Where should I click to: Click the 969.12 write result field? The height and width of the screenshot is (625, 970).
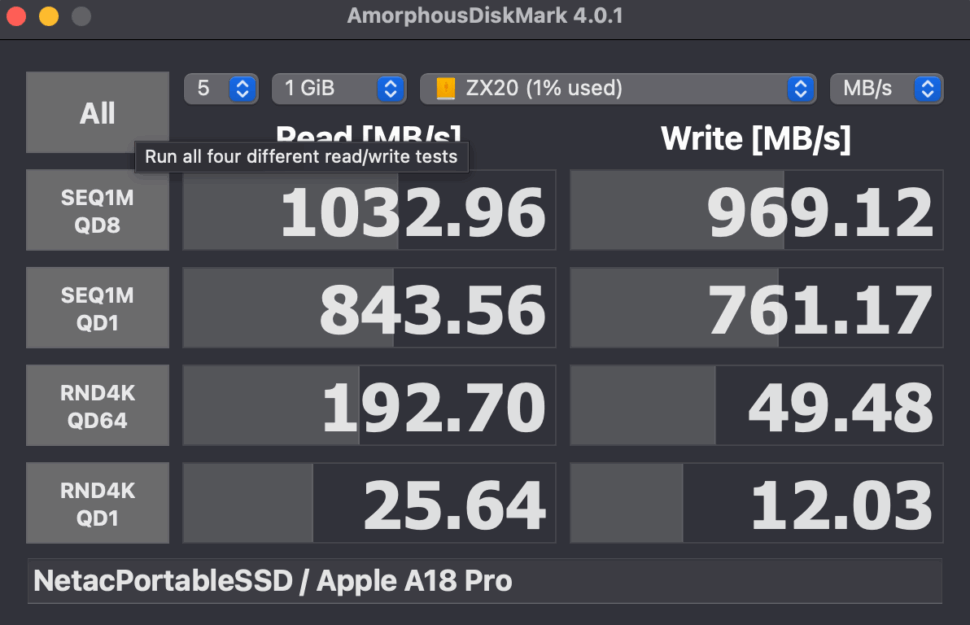click(x=756, y=210)
